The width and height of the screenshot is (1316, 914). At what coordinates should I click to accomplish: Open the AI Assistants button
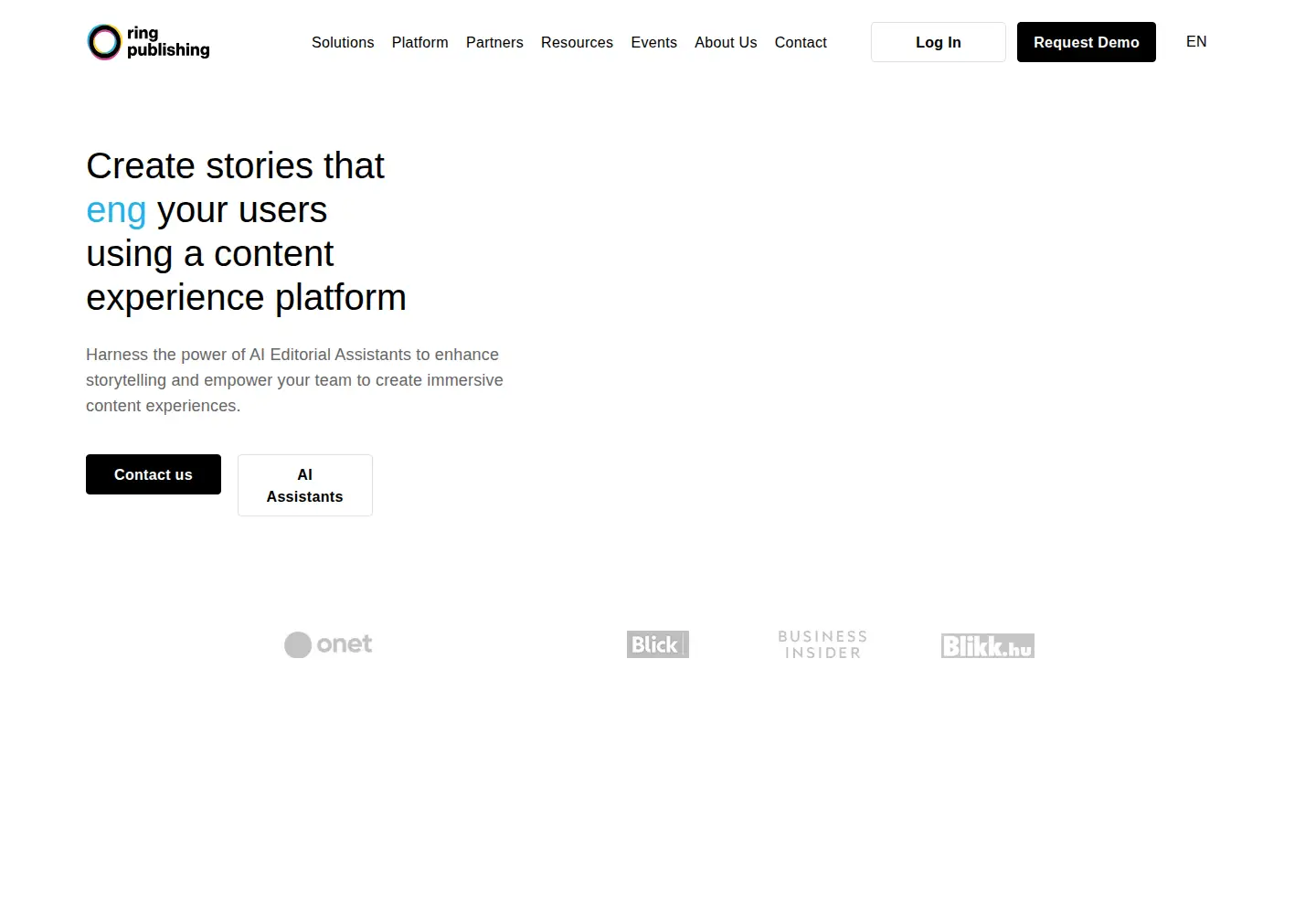click(x=305, y=485)
